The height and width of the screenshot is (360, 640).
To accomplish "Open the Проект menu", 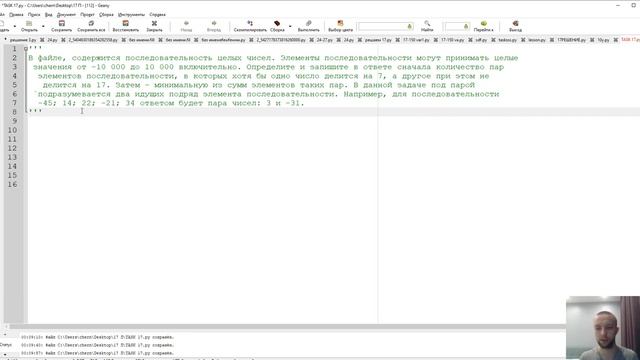I will tap(87, 15).
